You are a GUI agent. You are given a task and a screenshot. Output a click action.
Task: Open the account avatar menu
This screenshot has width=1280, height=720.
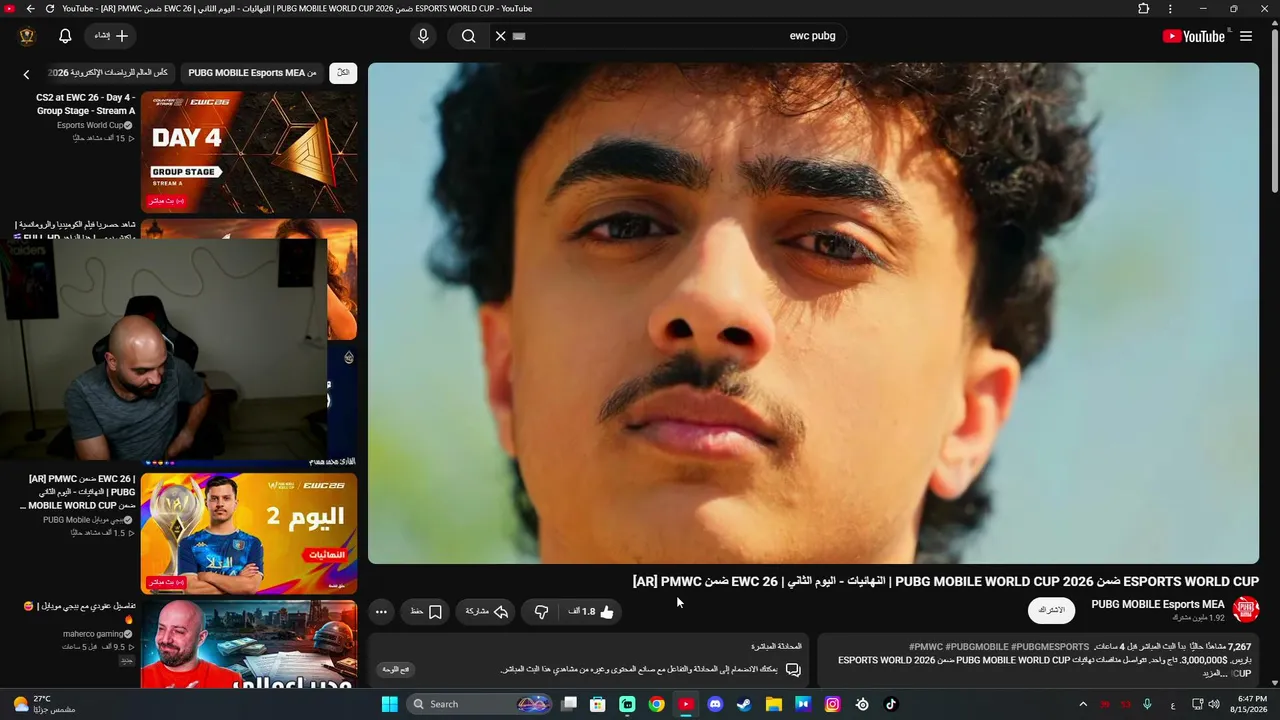[27, 36]
